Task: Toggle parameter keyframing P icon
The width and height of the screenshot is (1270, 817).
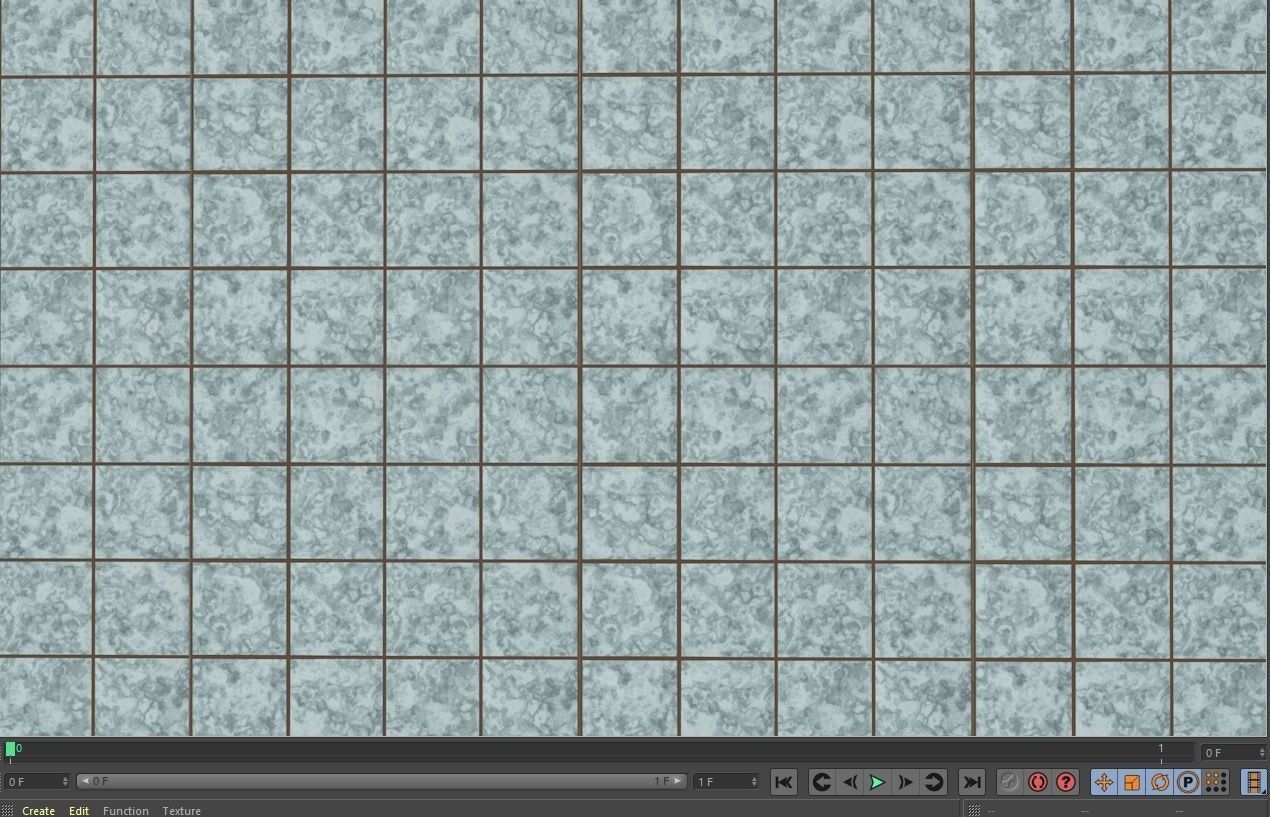Action: click(x=1188, y=782)
